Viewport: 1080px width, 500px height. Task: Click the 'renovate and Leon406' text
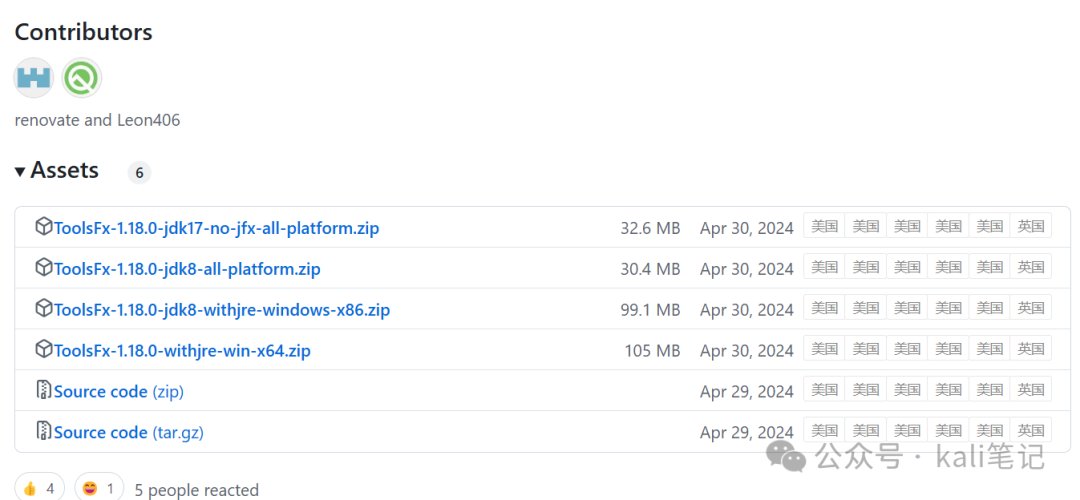tap(97, 120)
